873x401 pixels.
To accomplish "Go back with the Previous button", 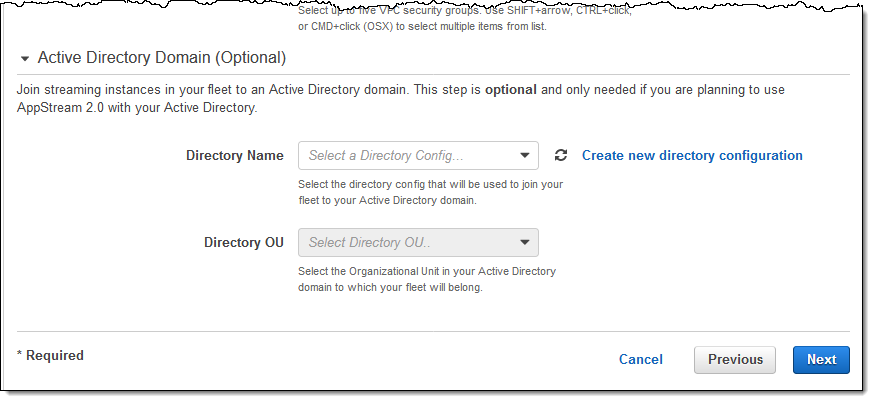I will click(x=735, y=360).
